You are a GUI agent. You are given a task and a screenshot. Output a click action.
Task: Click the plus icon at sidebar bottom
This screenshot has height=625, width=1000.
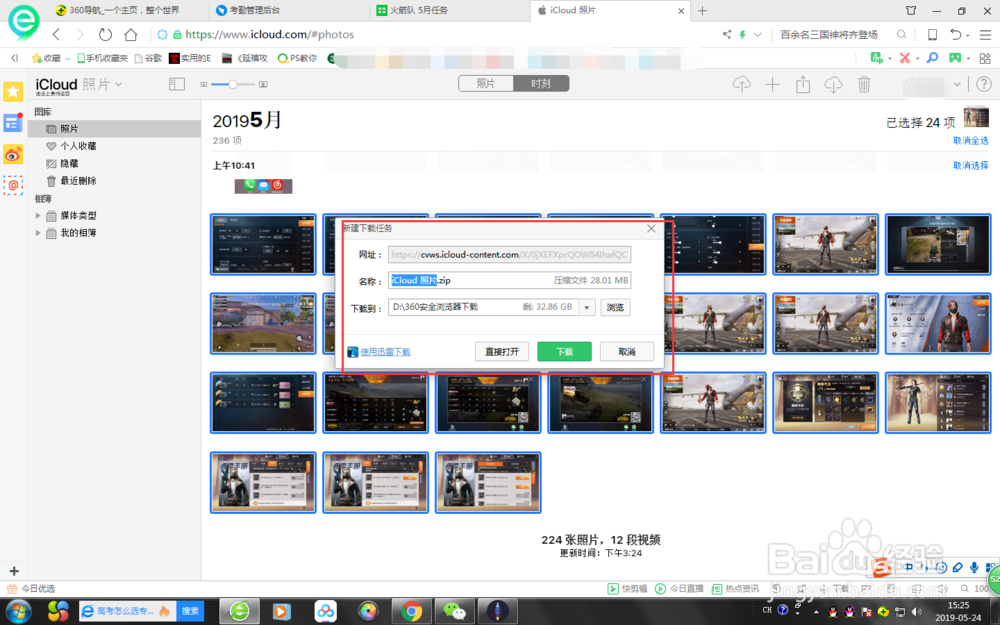coord(14,571)
